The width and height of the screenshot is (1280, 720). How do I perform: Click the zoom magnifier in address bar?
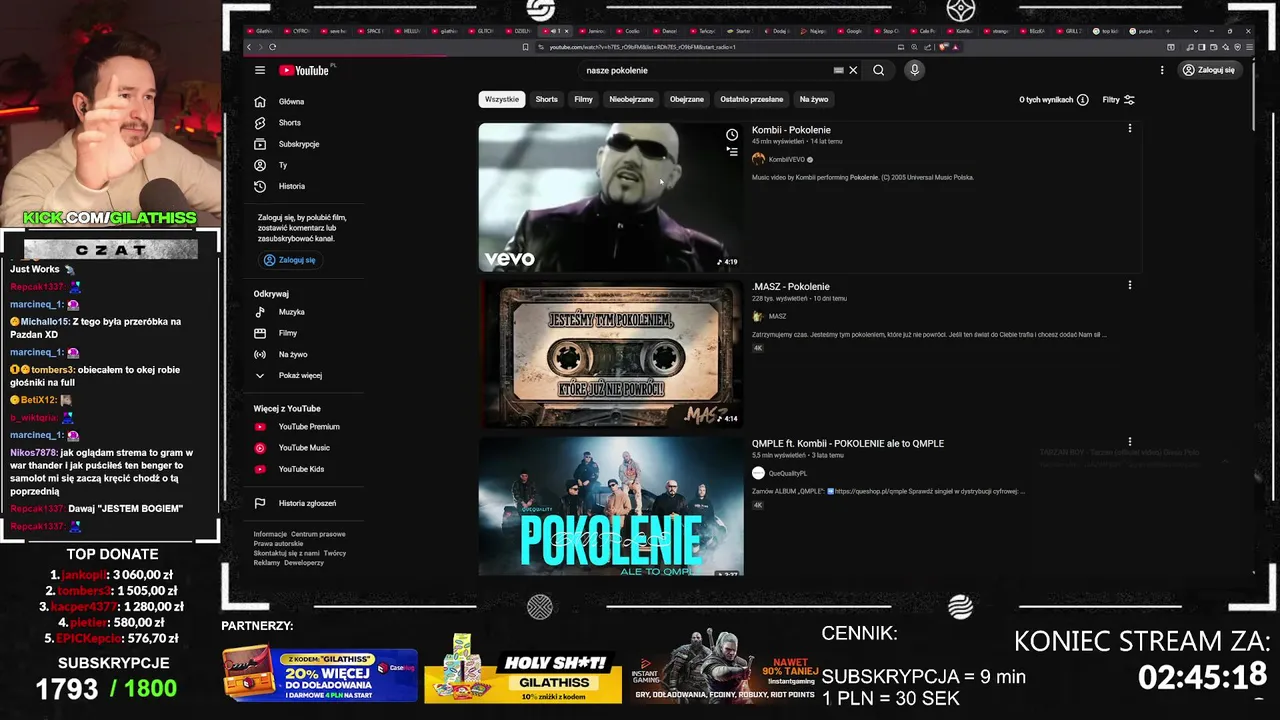[x=914, y=47]
